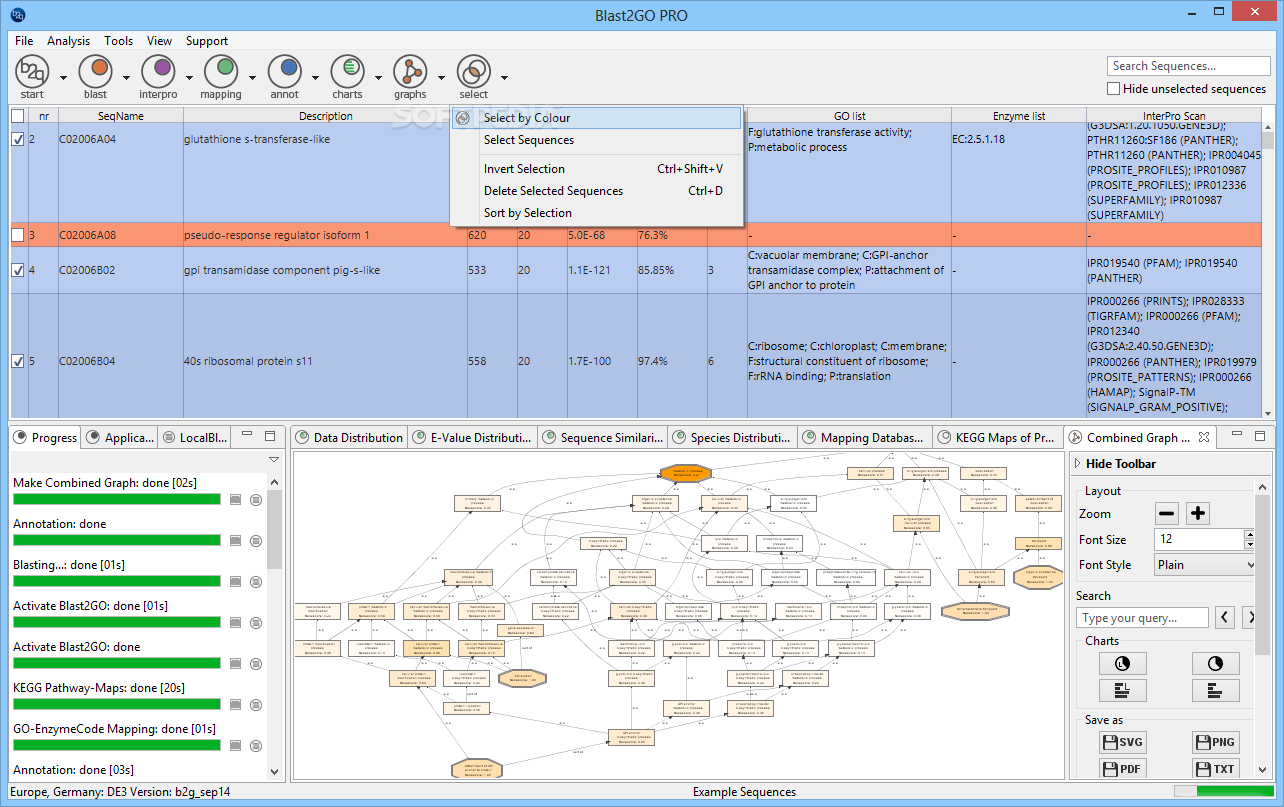Viewport: 1284px width, 807px height.
Task: Save graph as SVG
Action: pyautogui.click(x=1122, y=742)
